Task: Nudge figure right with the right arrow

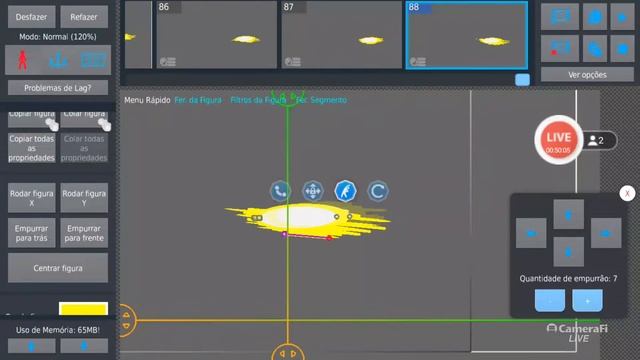Action: (606, 233)
